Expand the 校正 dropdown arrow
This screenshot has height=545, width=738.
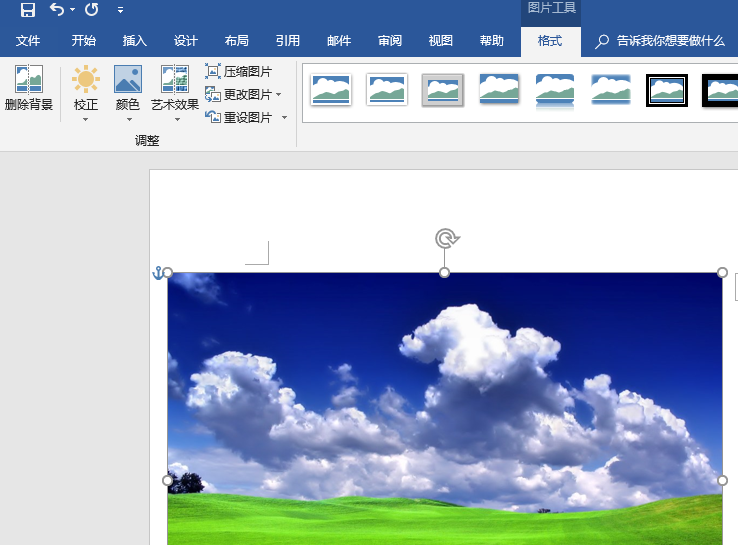[85, 120]
